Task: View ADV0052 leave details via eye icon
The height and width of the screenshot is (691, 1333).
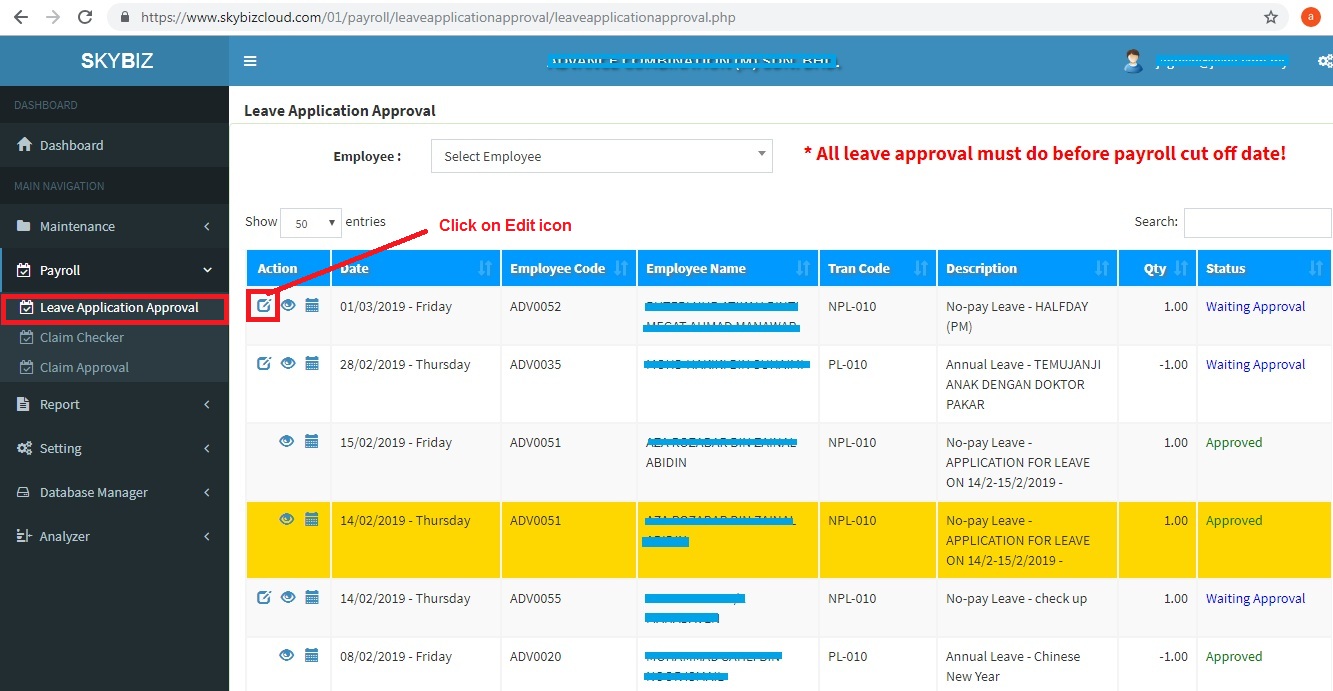Action: click(x=288, y=305)
